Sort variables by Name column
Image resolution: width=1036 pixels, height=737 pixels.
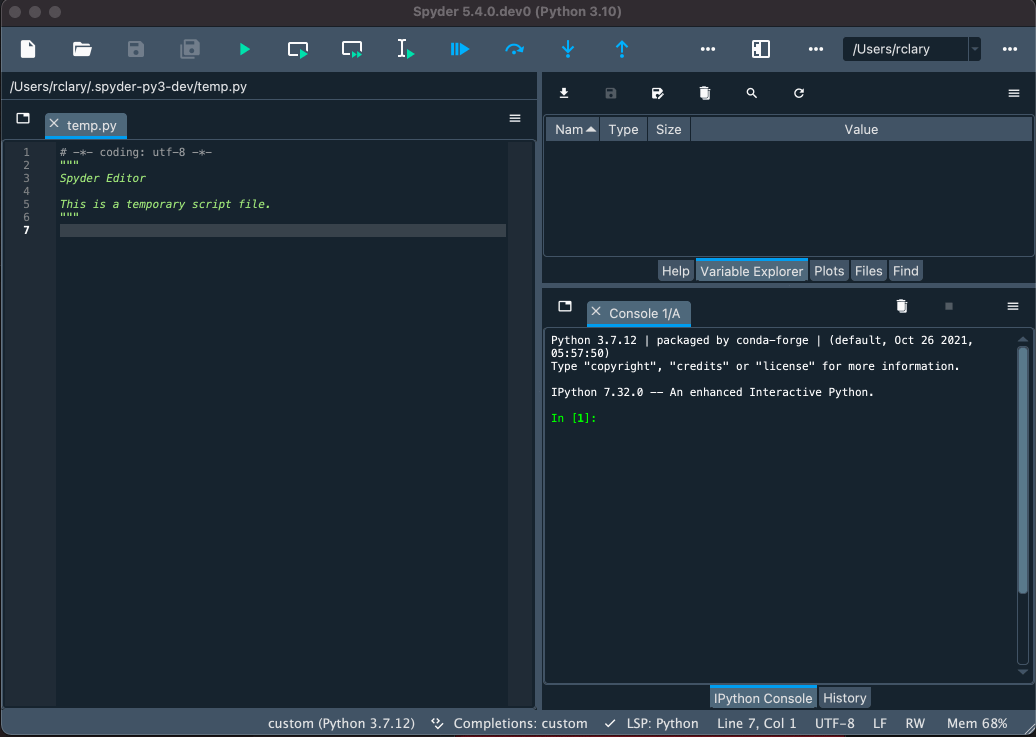(573, 130)
